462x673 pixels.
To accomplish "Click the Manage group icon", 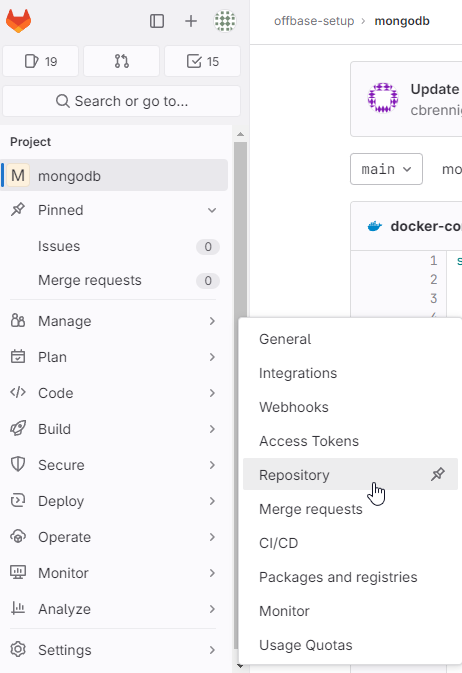I will click(x=18, y=321).
